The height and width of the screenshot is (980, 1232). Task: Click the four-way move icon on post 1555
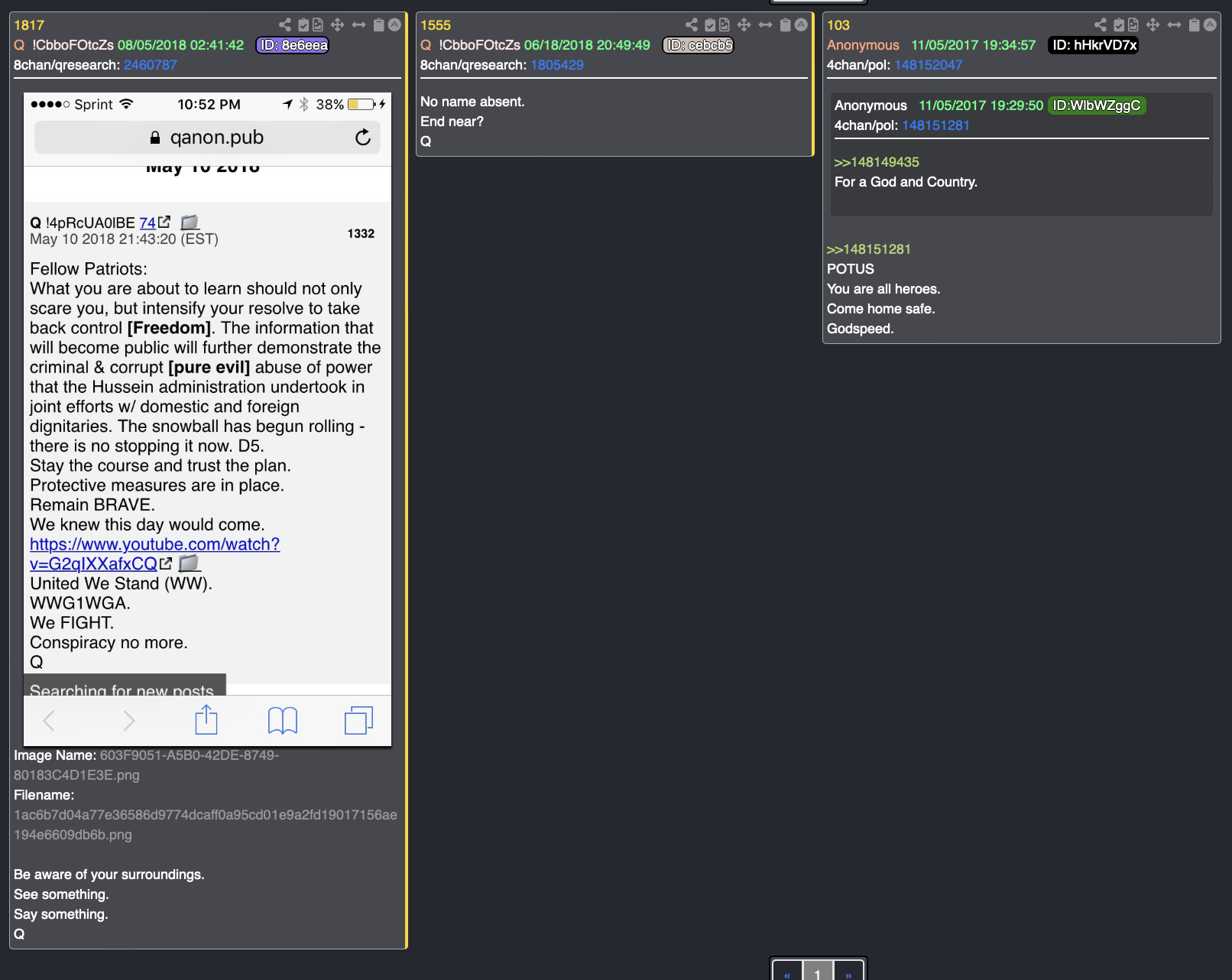[744, 24]
